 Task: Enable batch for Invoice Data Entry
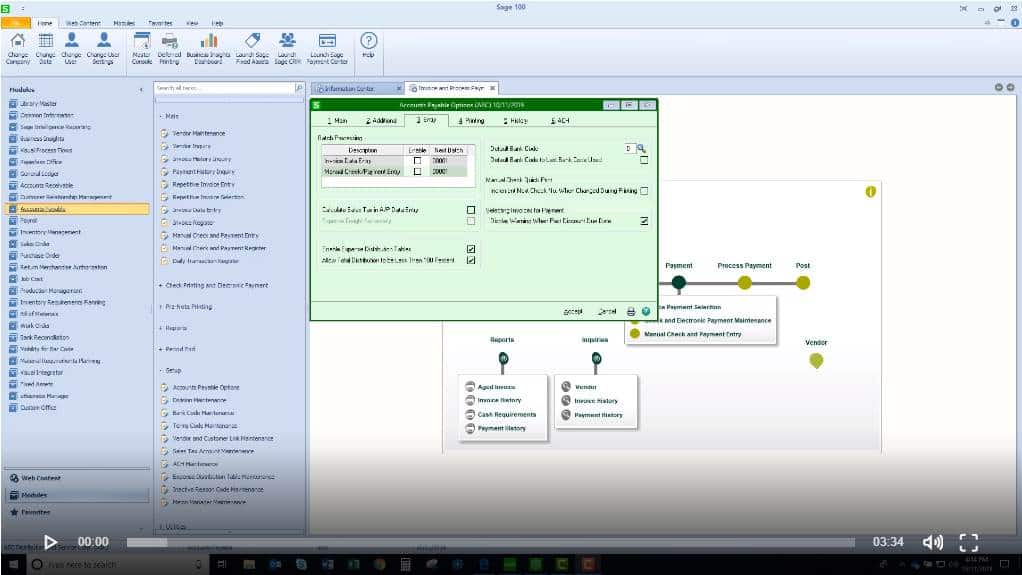(x=418, y=160)
